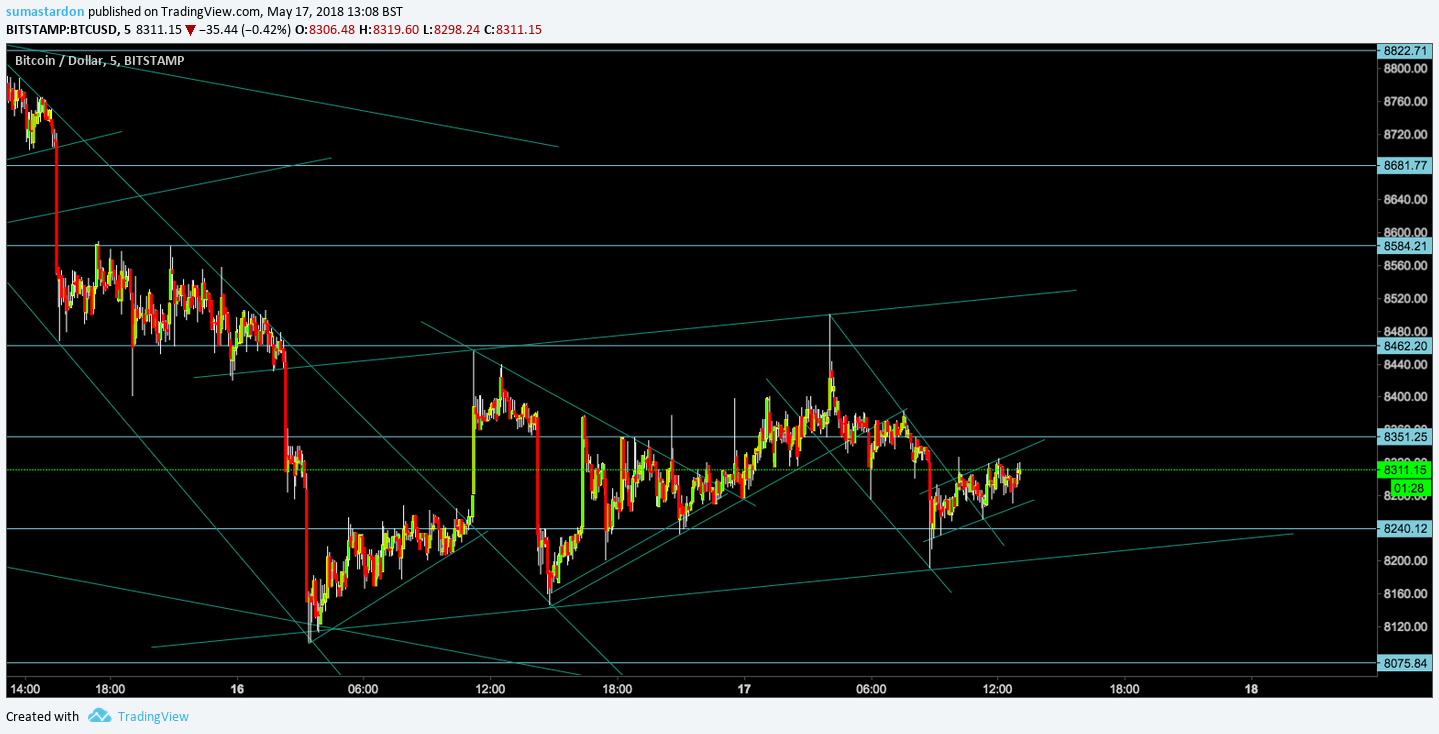Click the 8584.21 price level label
Screen dimensions: 1439x734
coord(1406,245)
